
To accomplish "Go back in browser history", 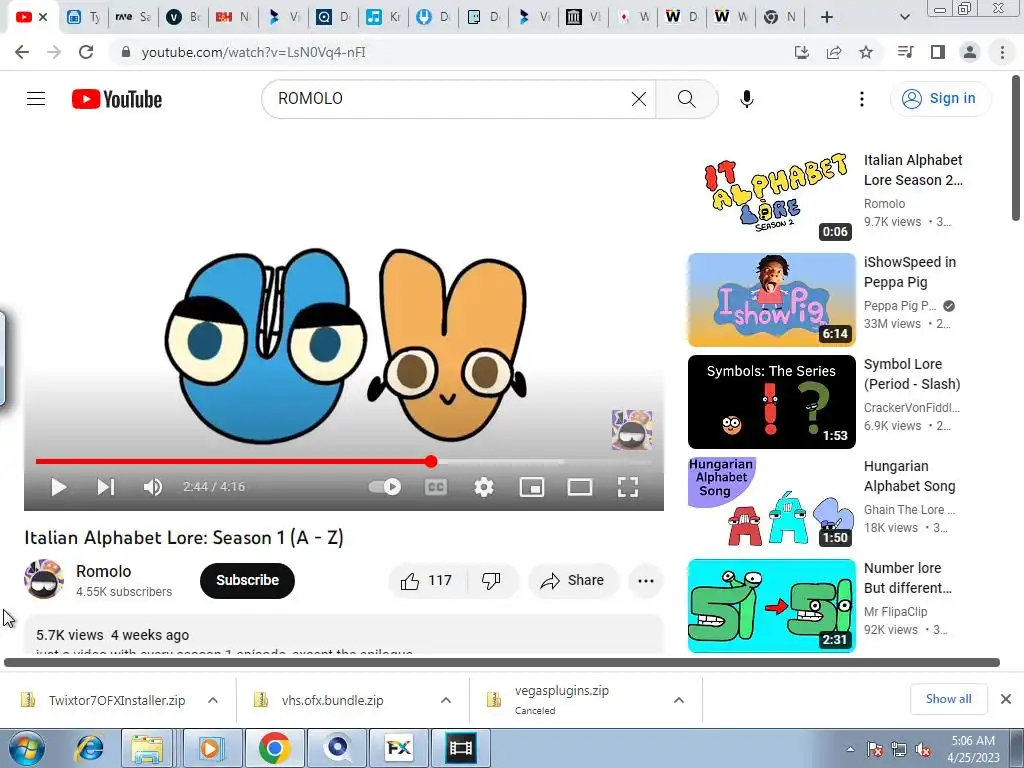I will (x=22, y=52).
